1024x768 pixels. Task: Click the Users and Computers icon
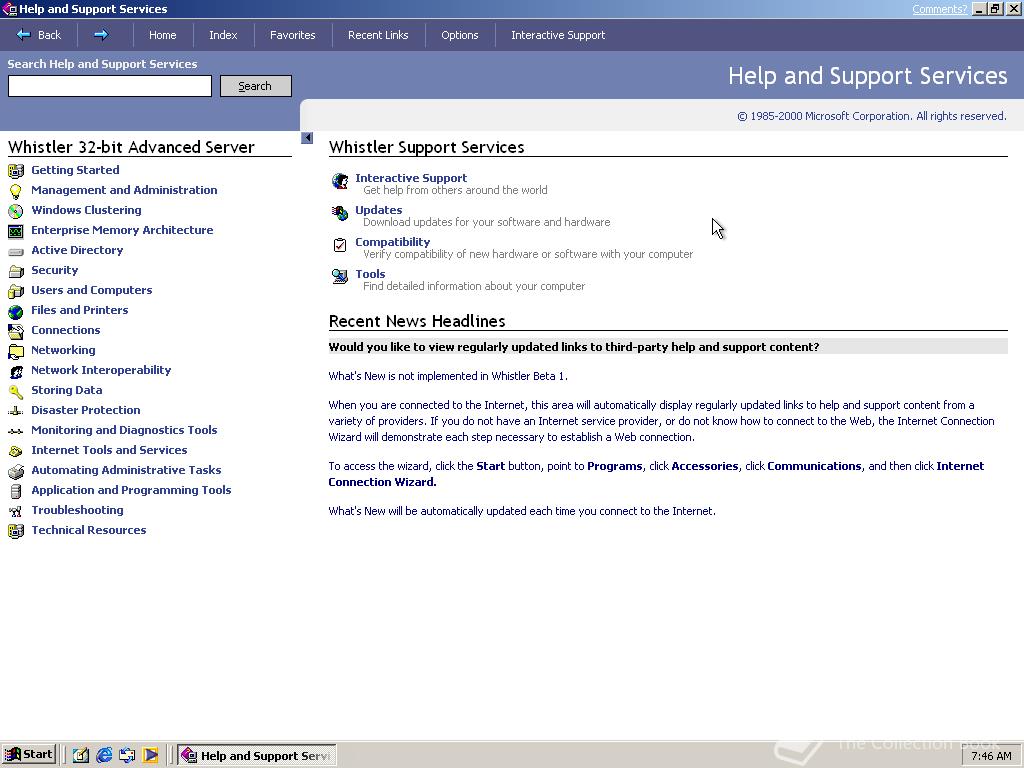(x=16, y=291)
